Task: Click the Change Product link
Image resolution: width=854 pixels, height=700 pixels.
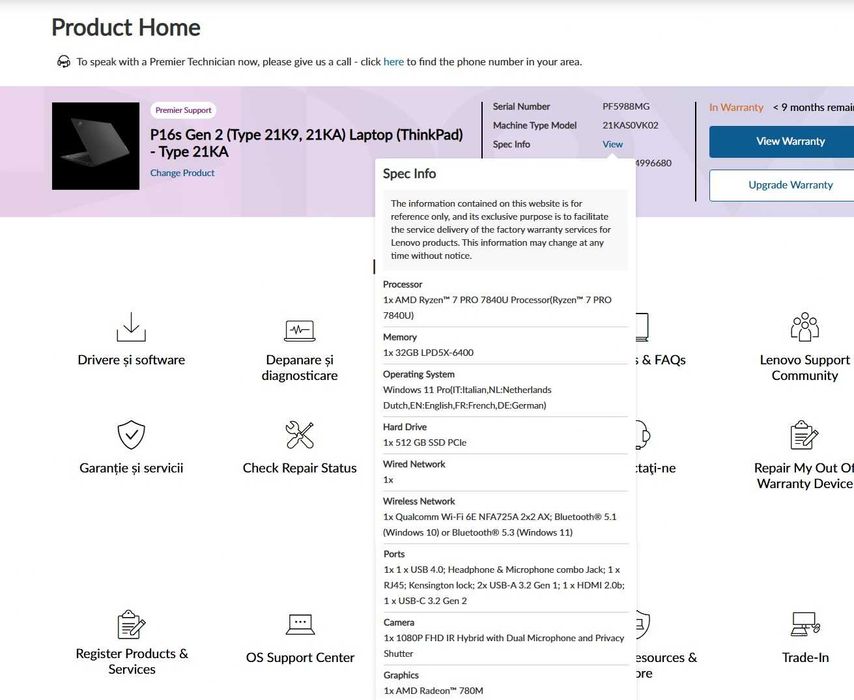Action: pyautogui.click(x=182, y=173)
